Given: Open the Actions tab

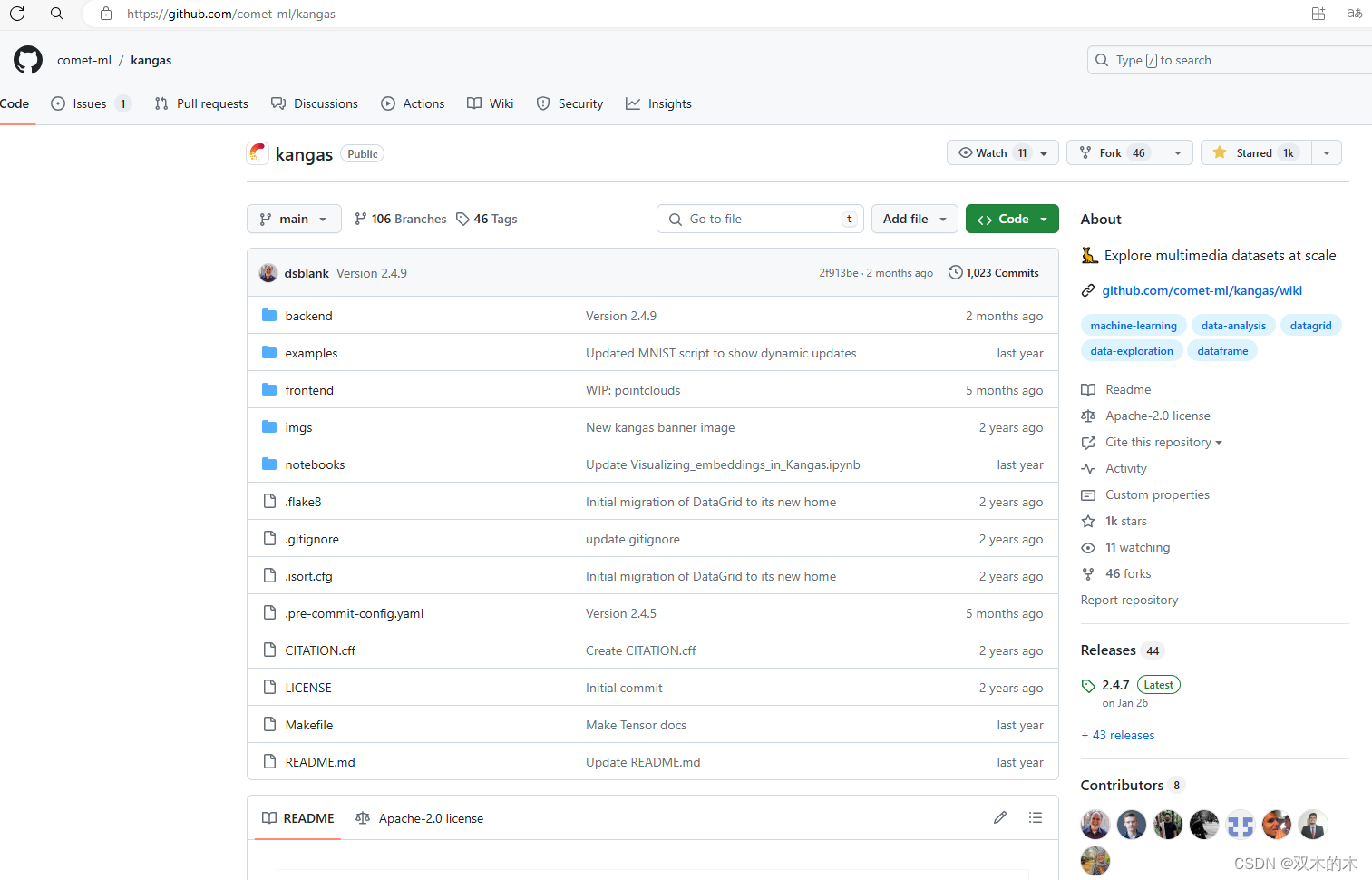Looking at the screenshot, I should tap(413, 103).
